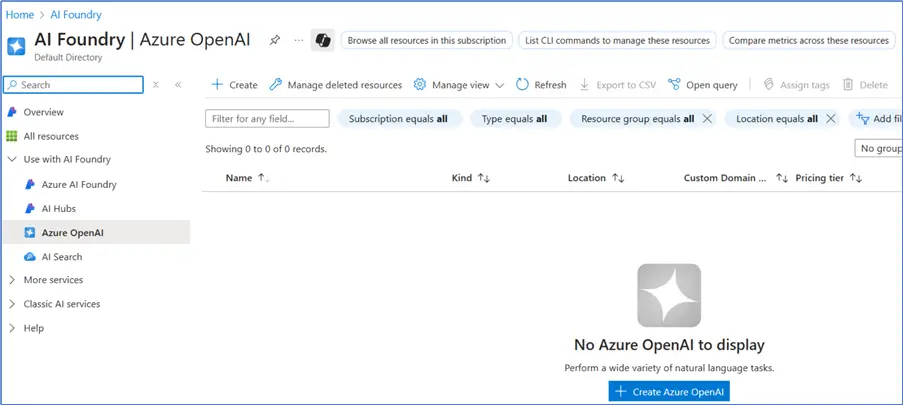
Task: Click the 'Default Directory' subtitle text
Action: [68, 58]
